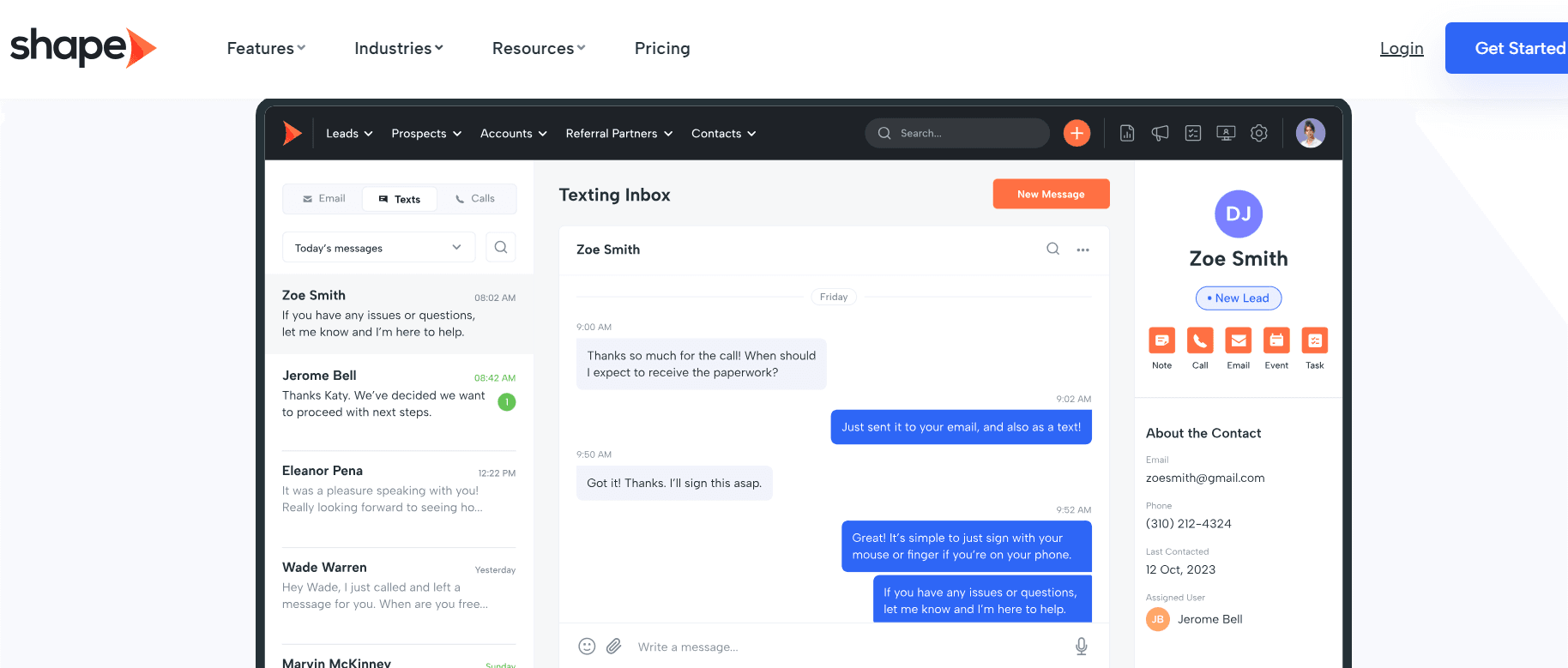
Task: Open the reports document icon
Action: click(x=1127, y=133)
